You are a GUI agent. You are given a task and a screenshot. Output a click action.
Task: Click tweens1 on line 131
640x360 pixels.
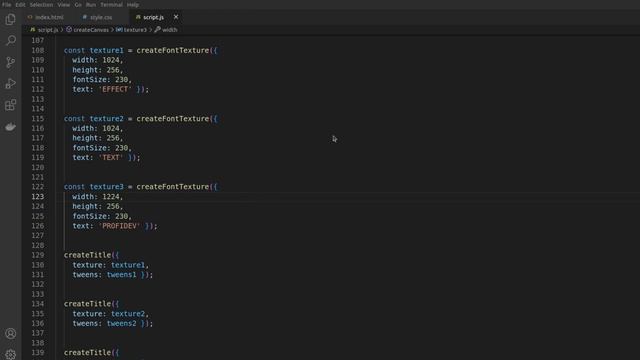click(x=121, y=275)
